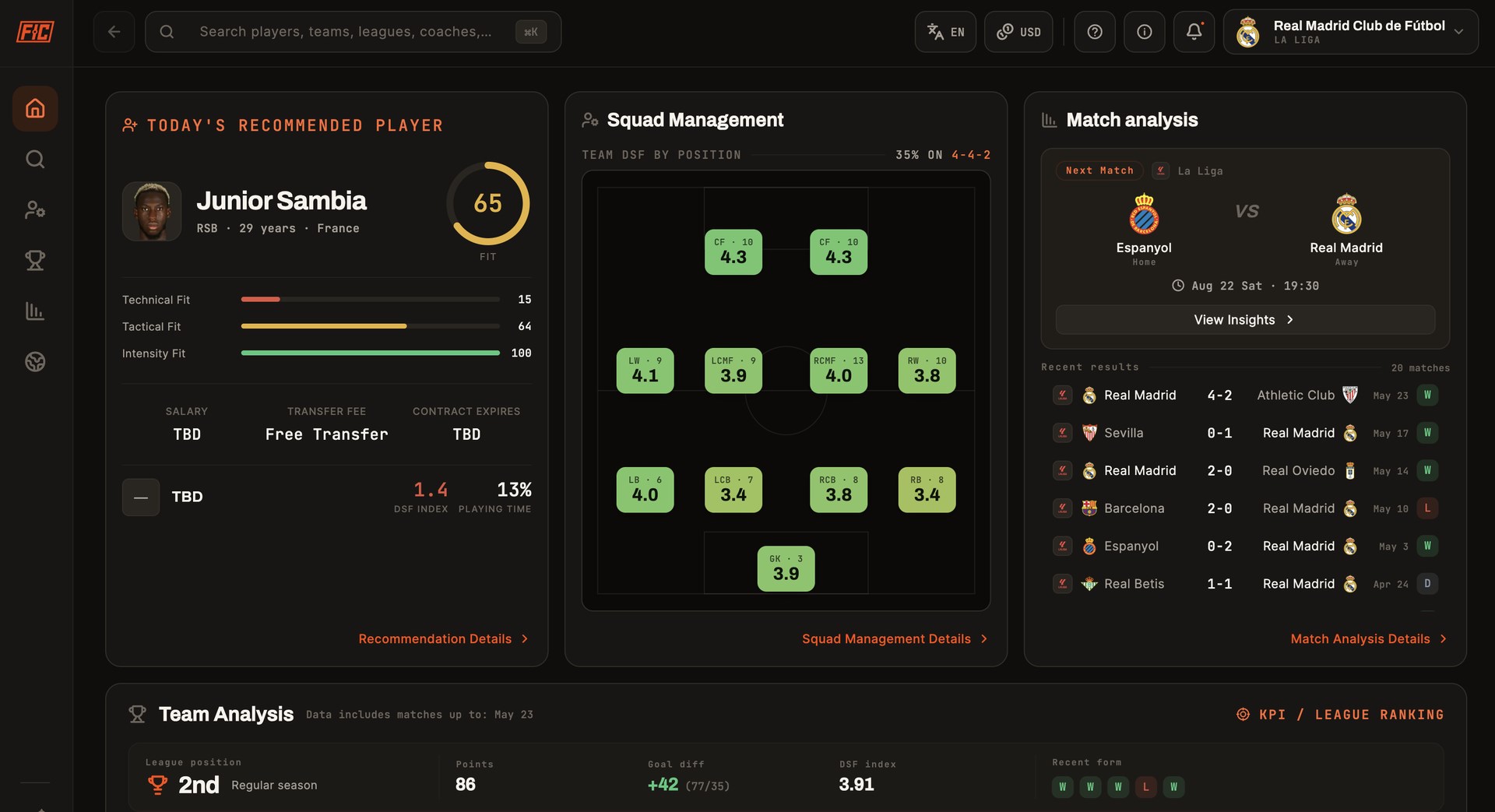Open KPI / League Ranking link
The image size is (1495, 812).
[1340, 715]
